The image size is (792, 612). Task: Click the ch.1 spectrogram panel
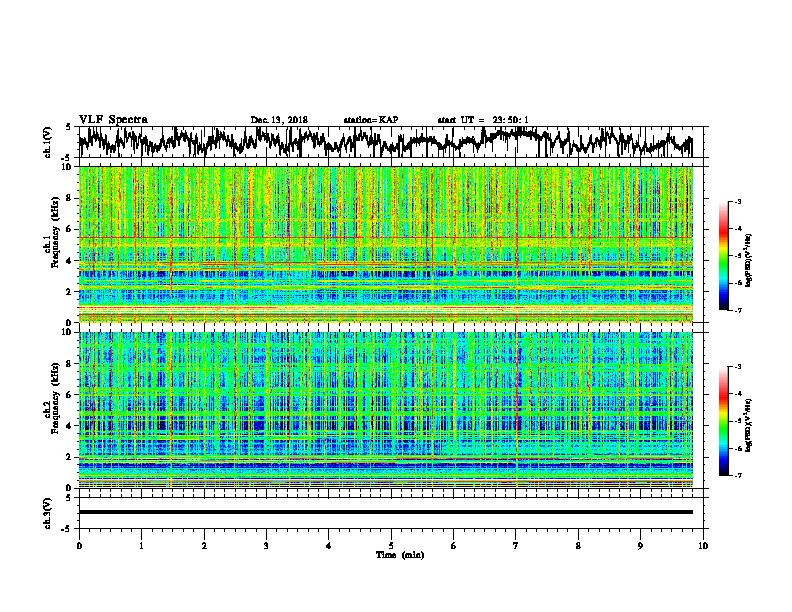coord(385,244)
